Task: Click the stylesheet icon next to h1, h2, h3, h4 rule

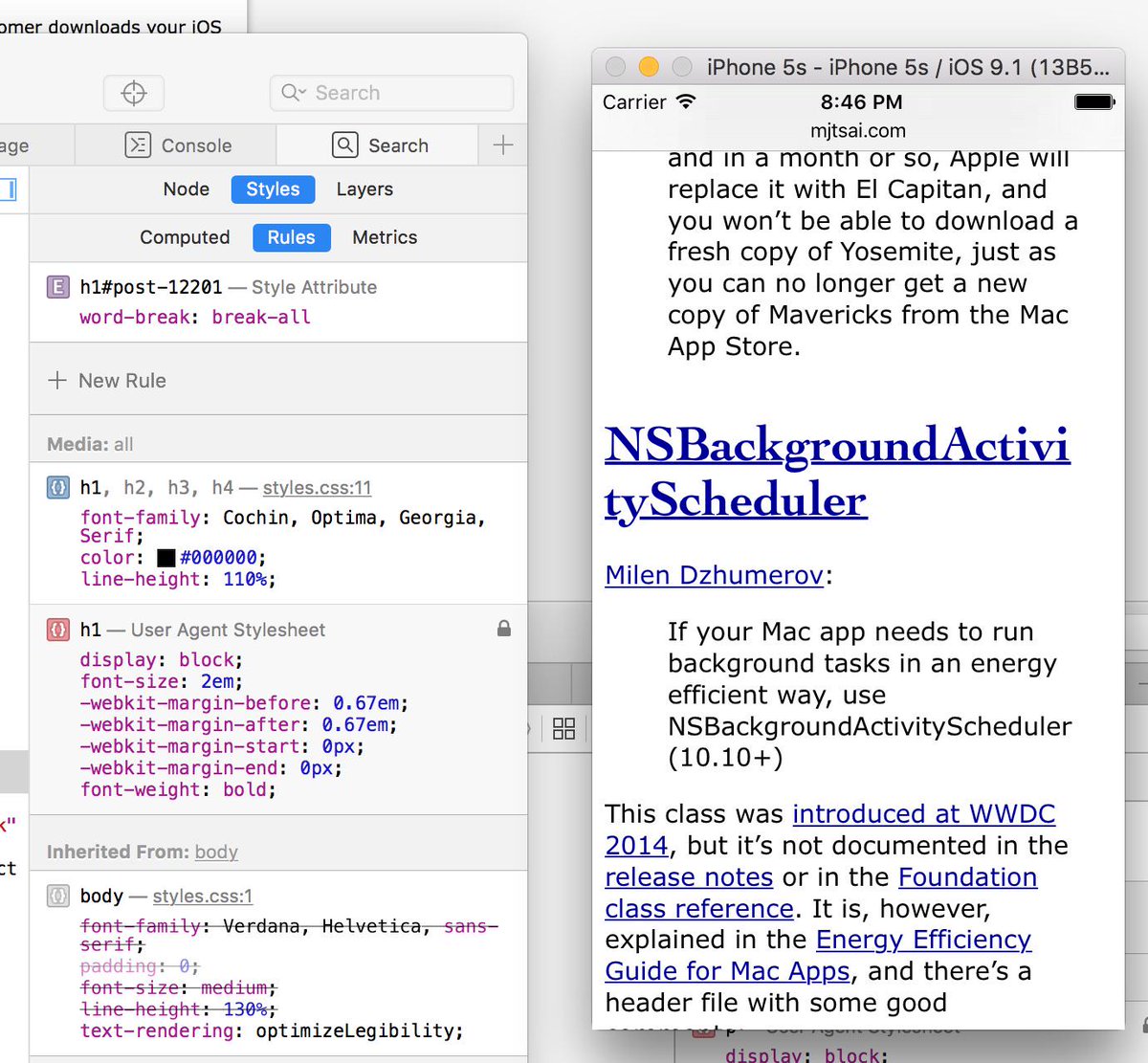Action: [58, 487]
